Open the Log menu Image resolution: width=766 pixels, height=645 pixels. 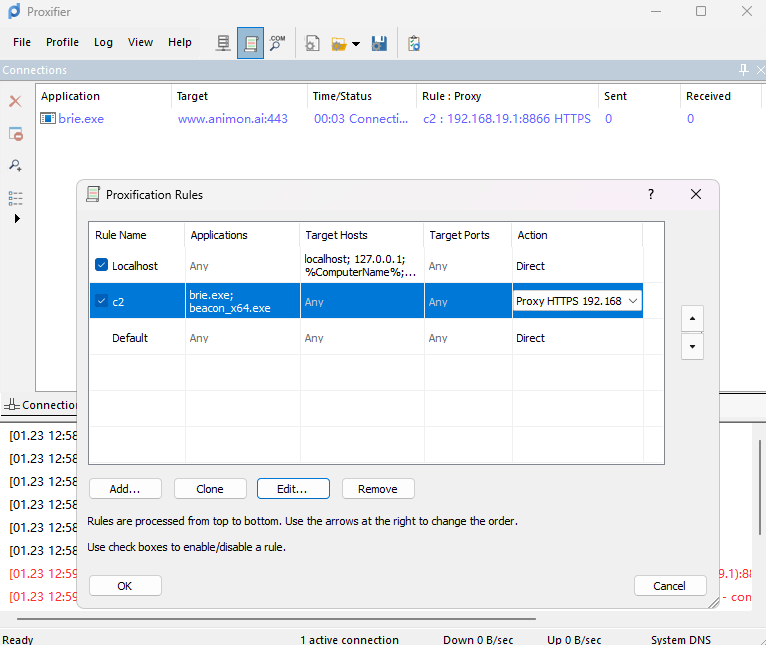click(x=103, y=42)
